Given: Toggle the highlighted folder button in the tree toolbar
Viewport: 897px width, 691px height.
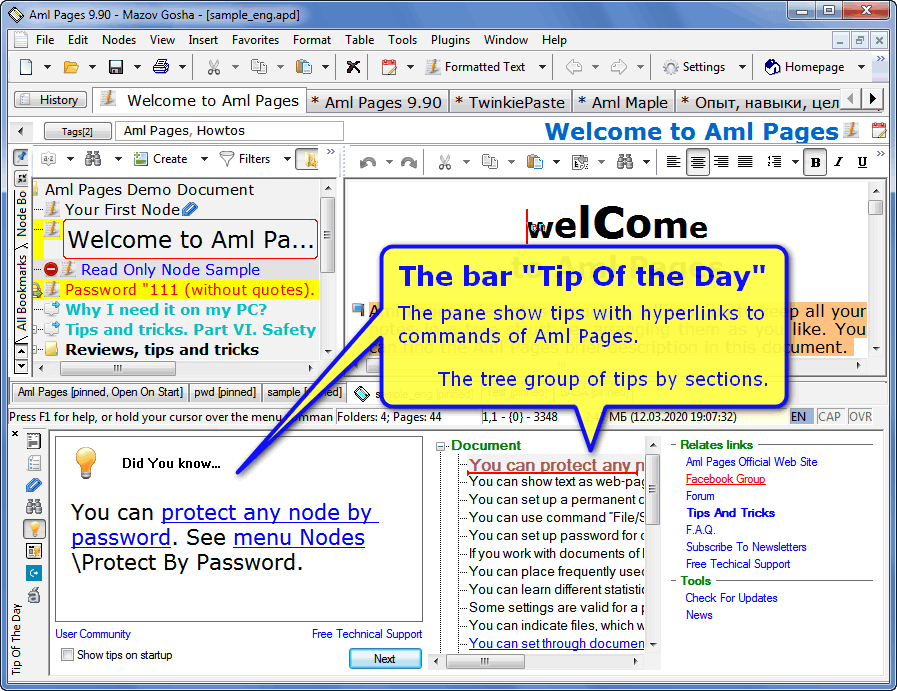Looking at the screenshot, I should 307,159.
